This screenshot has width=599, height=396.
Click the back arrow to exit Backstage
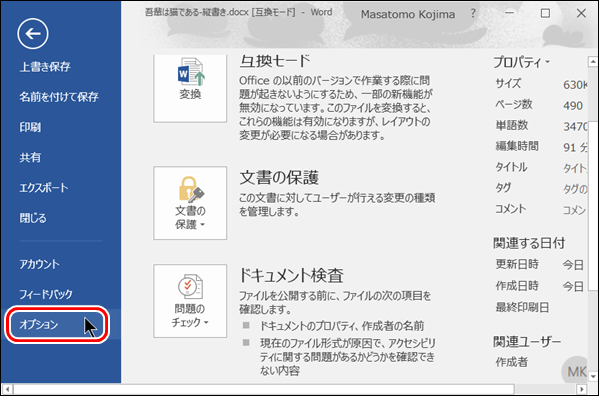click(33, 34)
